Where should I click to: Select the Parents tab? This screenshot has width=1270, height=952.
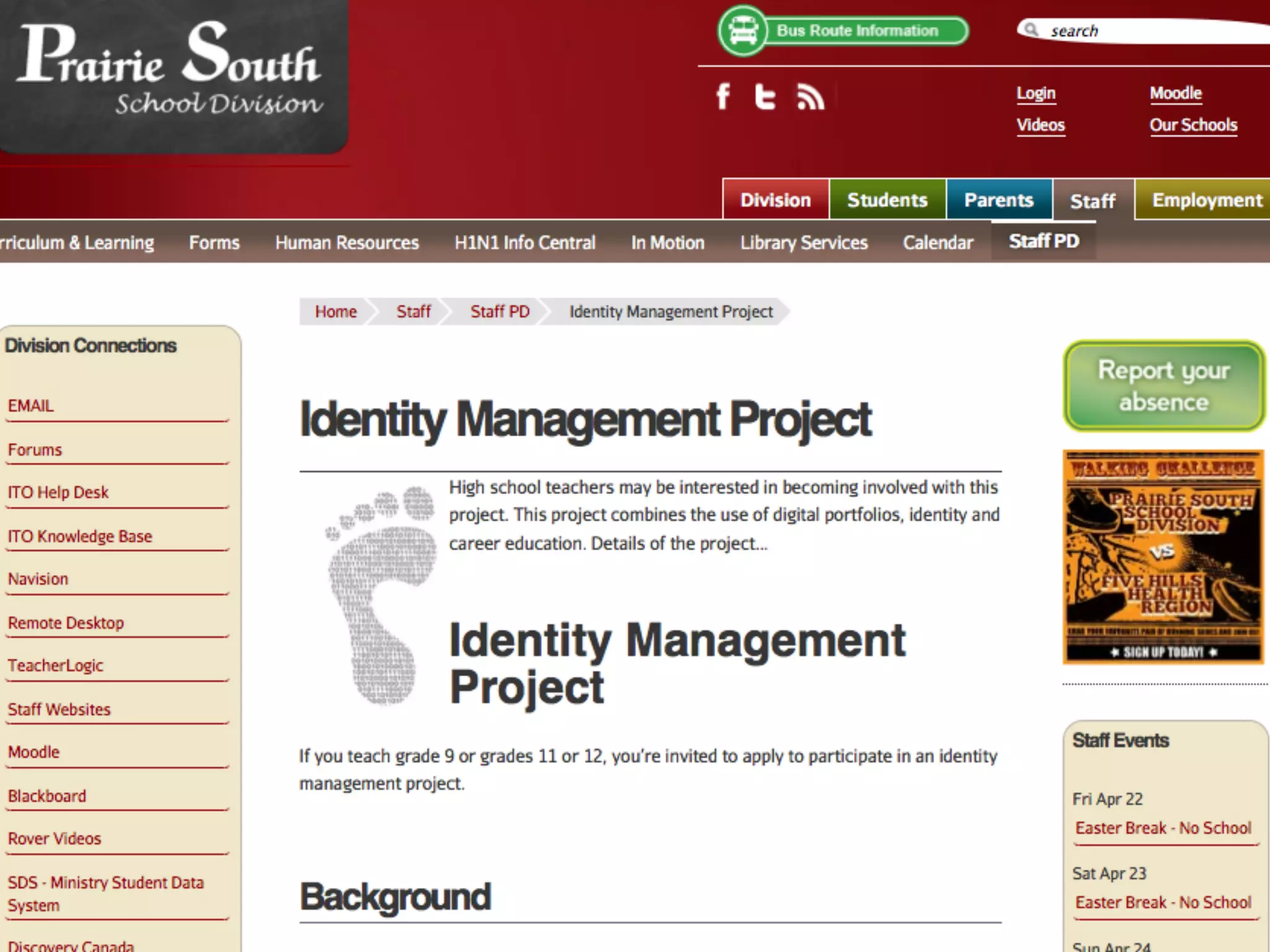coord(998,200)
